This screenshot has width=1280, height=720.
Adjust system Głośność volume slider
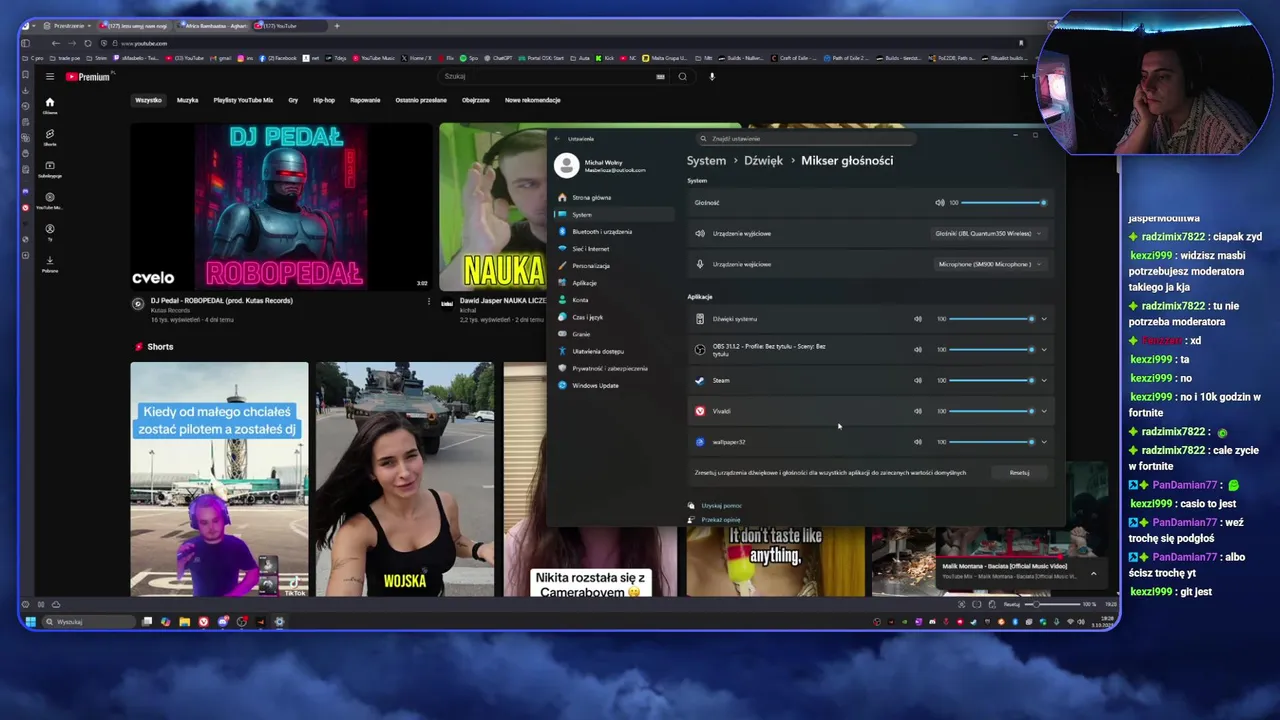[1003, 203]
